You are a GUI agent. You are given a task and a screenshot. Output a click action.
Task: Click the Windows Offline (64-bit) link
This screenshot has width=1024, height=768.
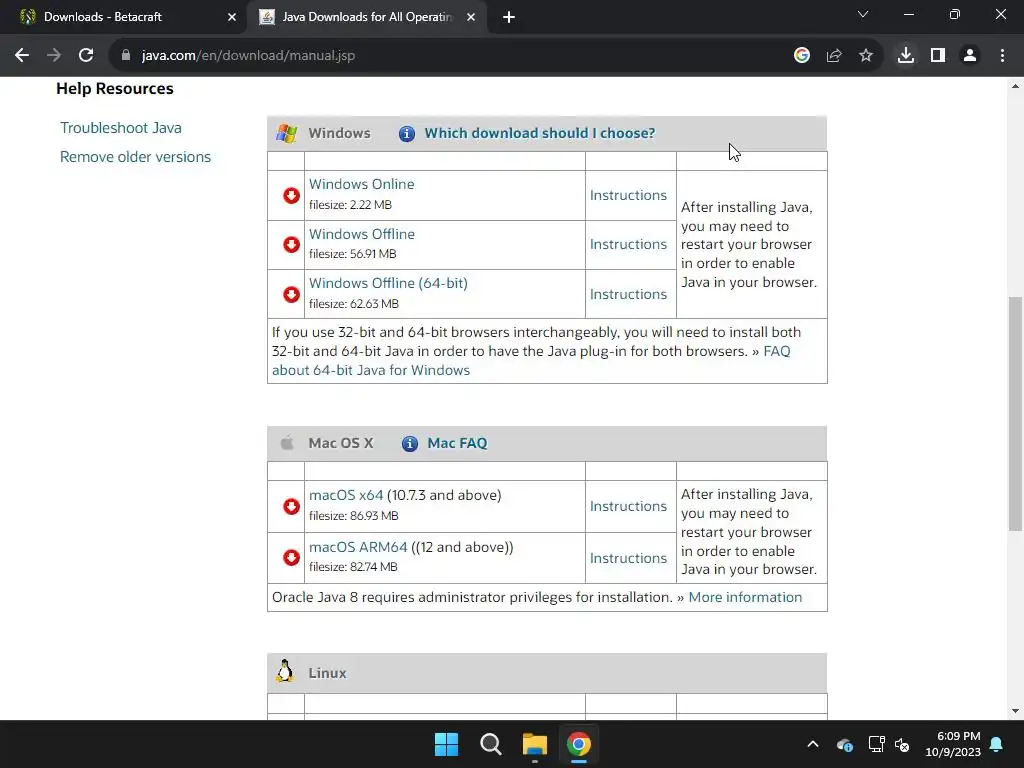[x=388, y=283]
